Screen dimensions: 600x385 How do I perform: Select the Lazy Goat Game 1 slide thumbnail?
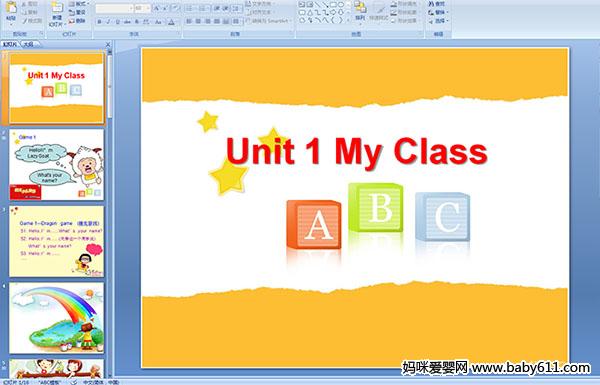tap(56, 165)
